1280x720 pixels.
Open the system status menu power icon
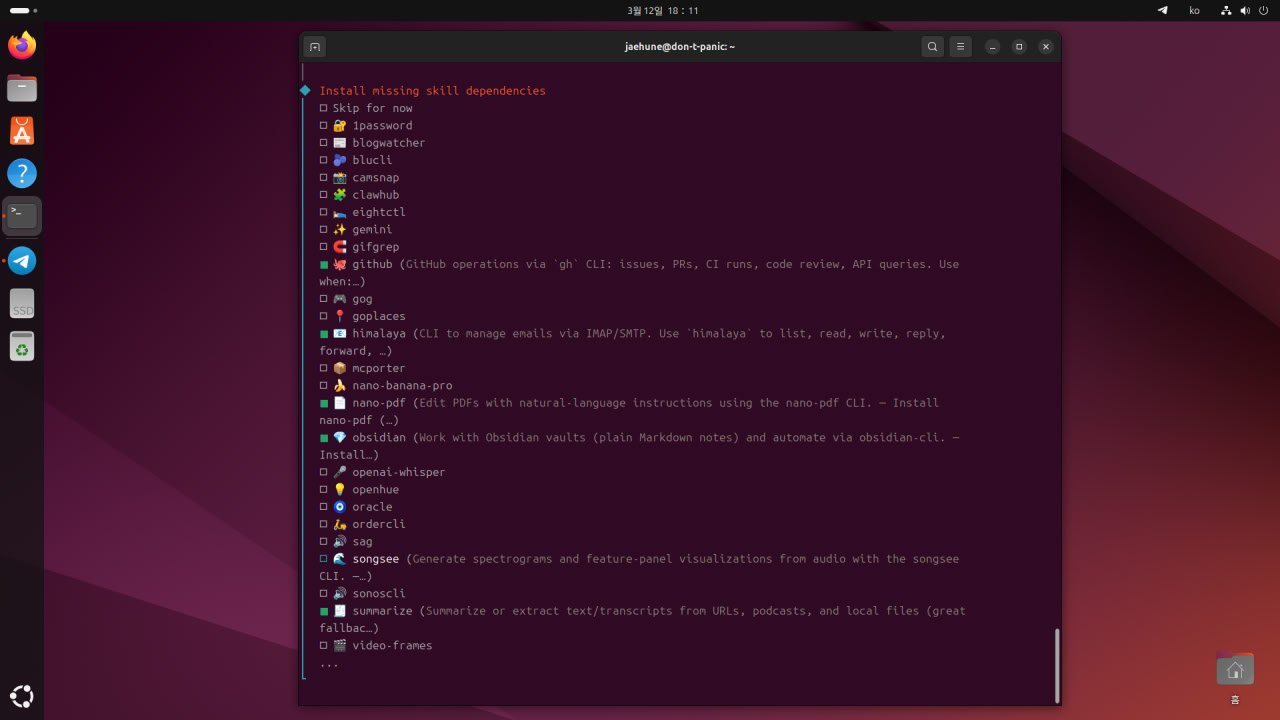tap(1263, 10)
